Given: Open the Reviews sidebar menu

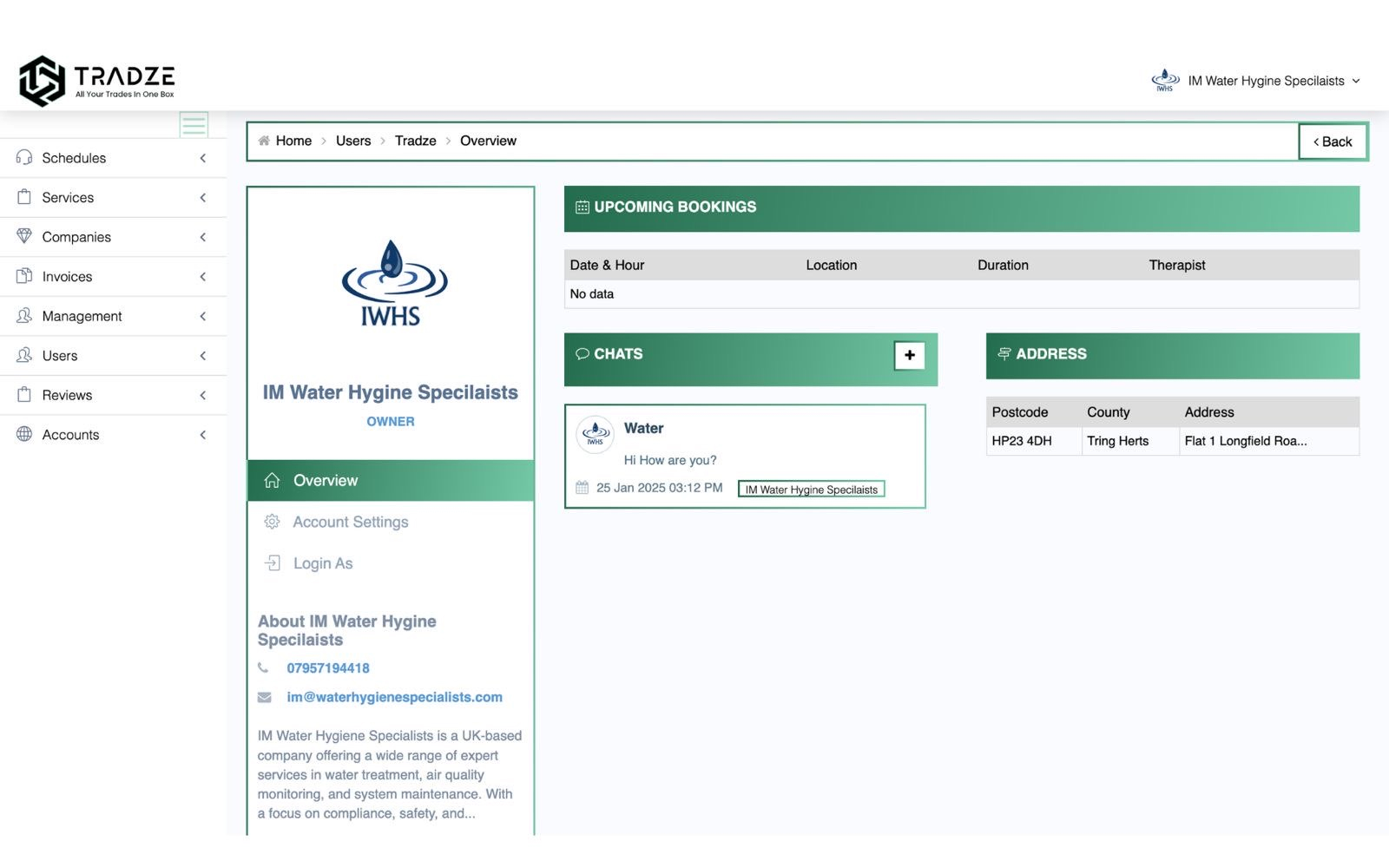Looking at the screenshot, I should click(x=113, y=395).
